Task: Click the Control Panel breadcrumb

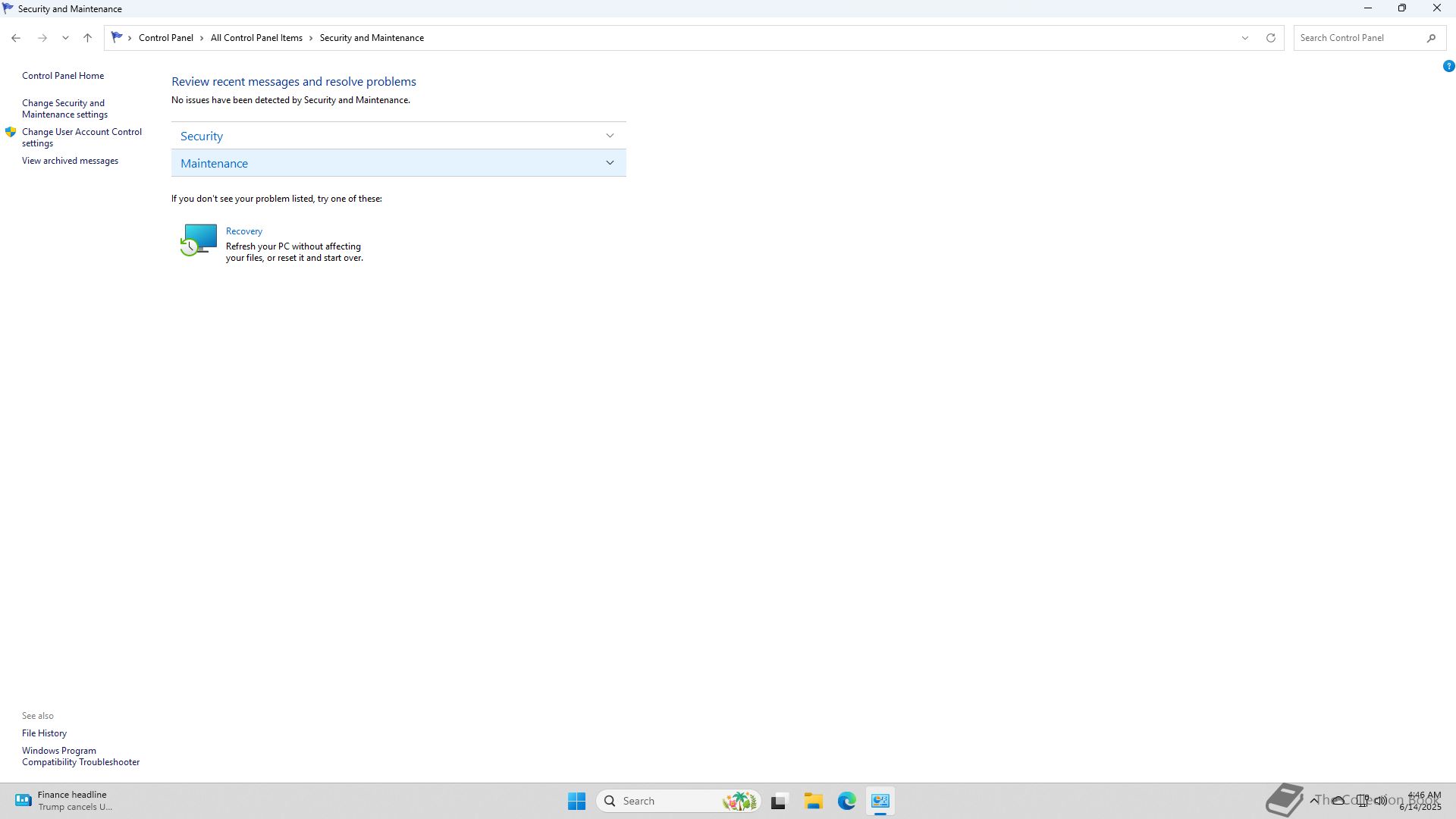Action: click(165, 38)
